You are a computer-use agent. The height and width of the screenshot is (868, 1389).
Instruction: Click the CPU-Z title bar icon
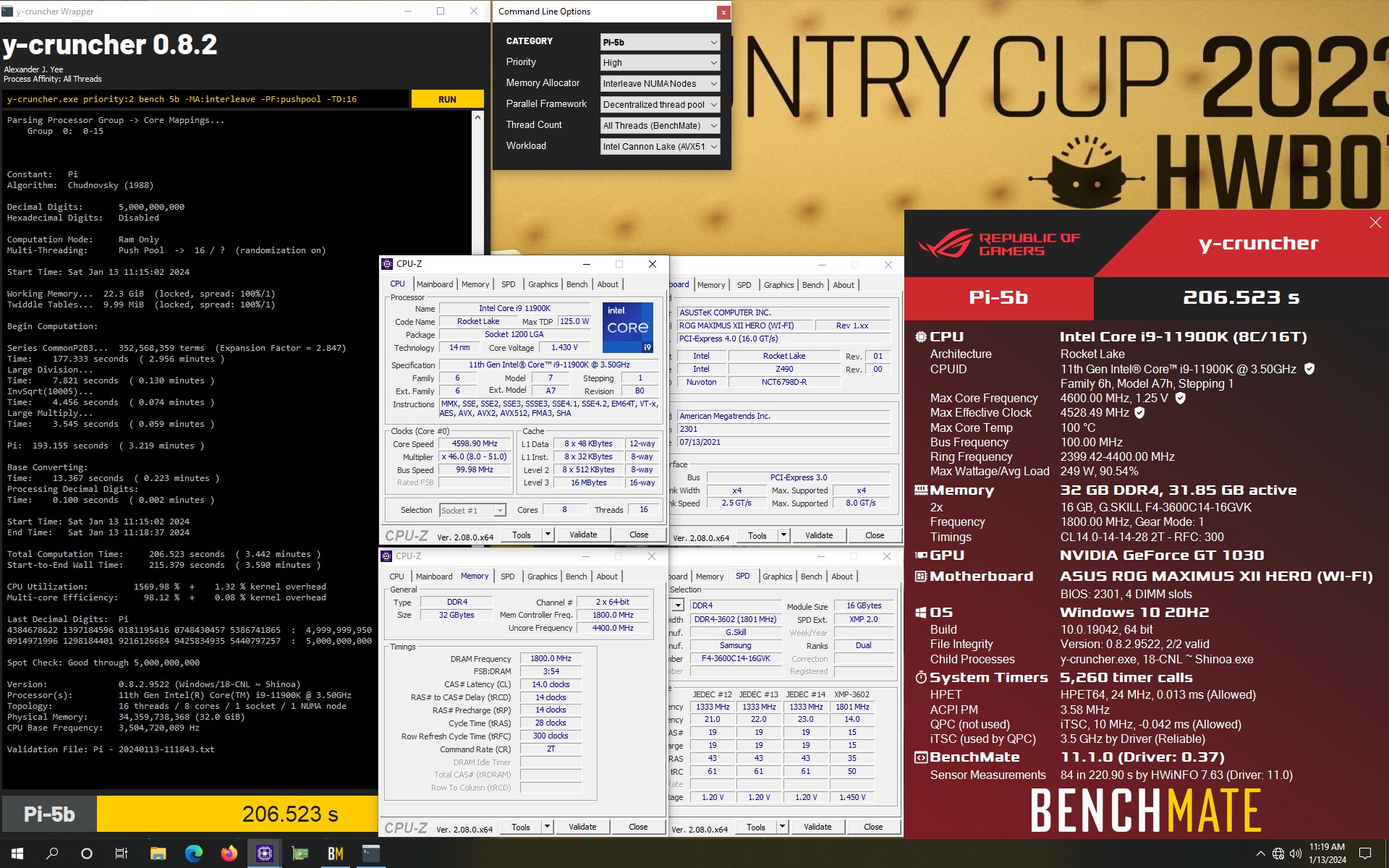coord(388,264)
